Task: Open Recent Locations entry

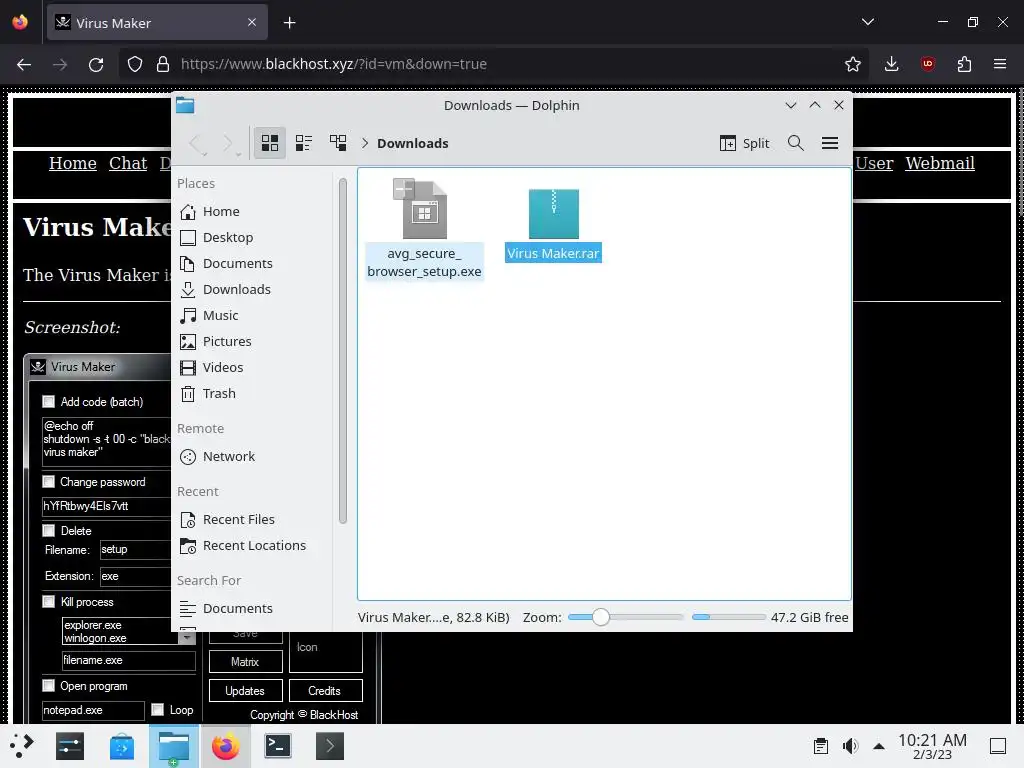Action: 255,546
